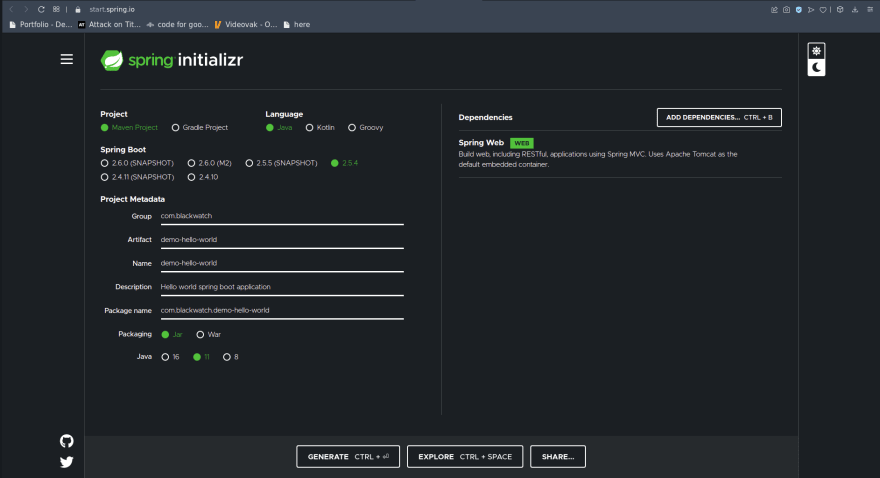880x478 pixels.
Task: Open the extensions cube icon
Action: (x=840, y=10)
